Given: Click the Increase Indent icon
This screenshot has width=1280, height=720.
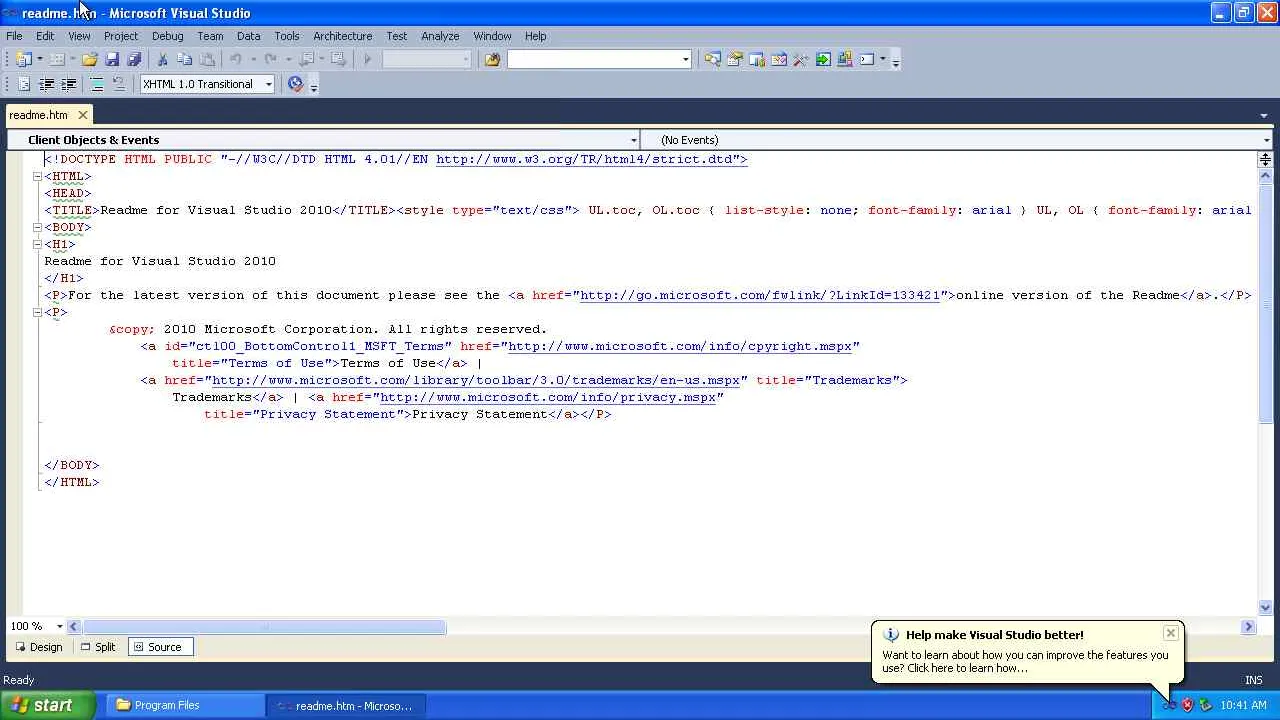Looking at the screenshot, I should 68,84.
